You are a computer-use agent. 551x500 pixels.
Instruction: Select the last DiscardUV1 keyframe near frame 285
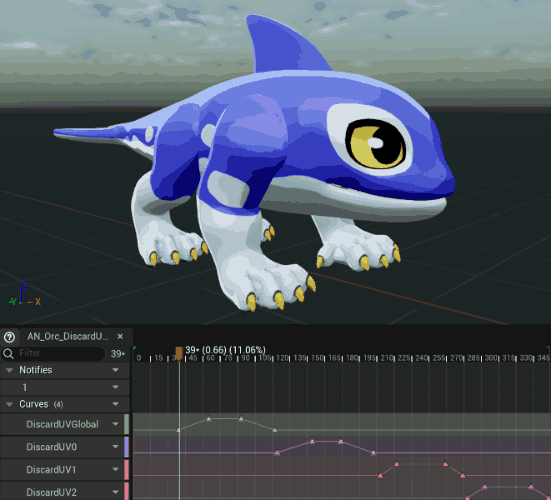tap(462, 475)
